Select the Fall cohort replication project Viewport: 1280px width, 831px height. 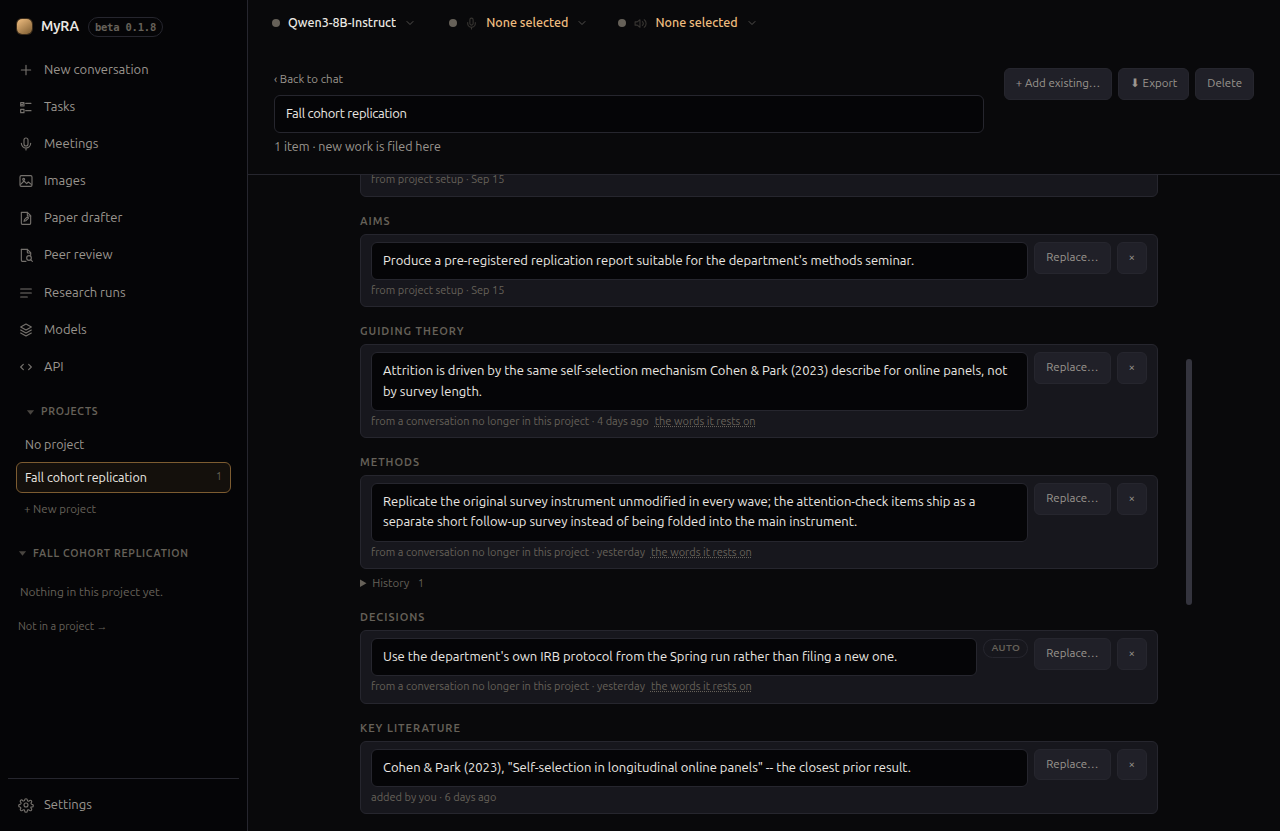tap(123, 477)
